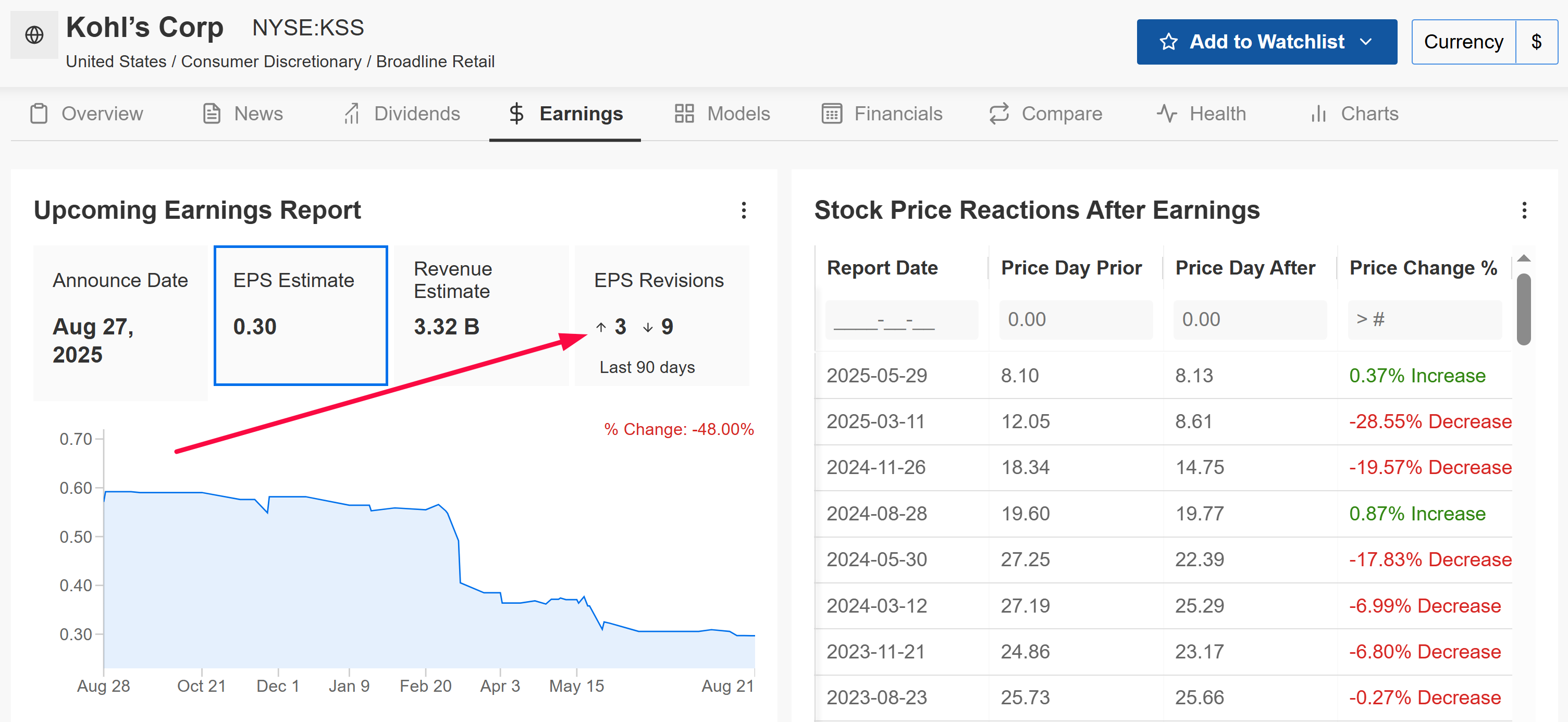Expand the Add to Watchlist dropdown chevron
Screen dimensions: 1568x722
tap(1366, 41)
